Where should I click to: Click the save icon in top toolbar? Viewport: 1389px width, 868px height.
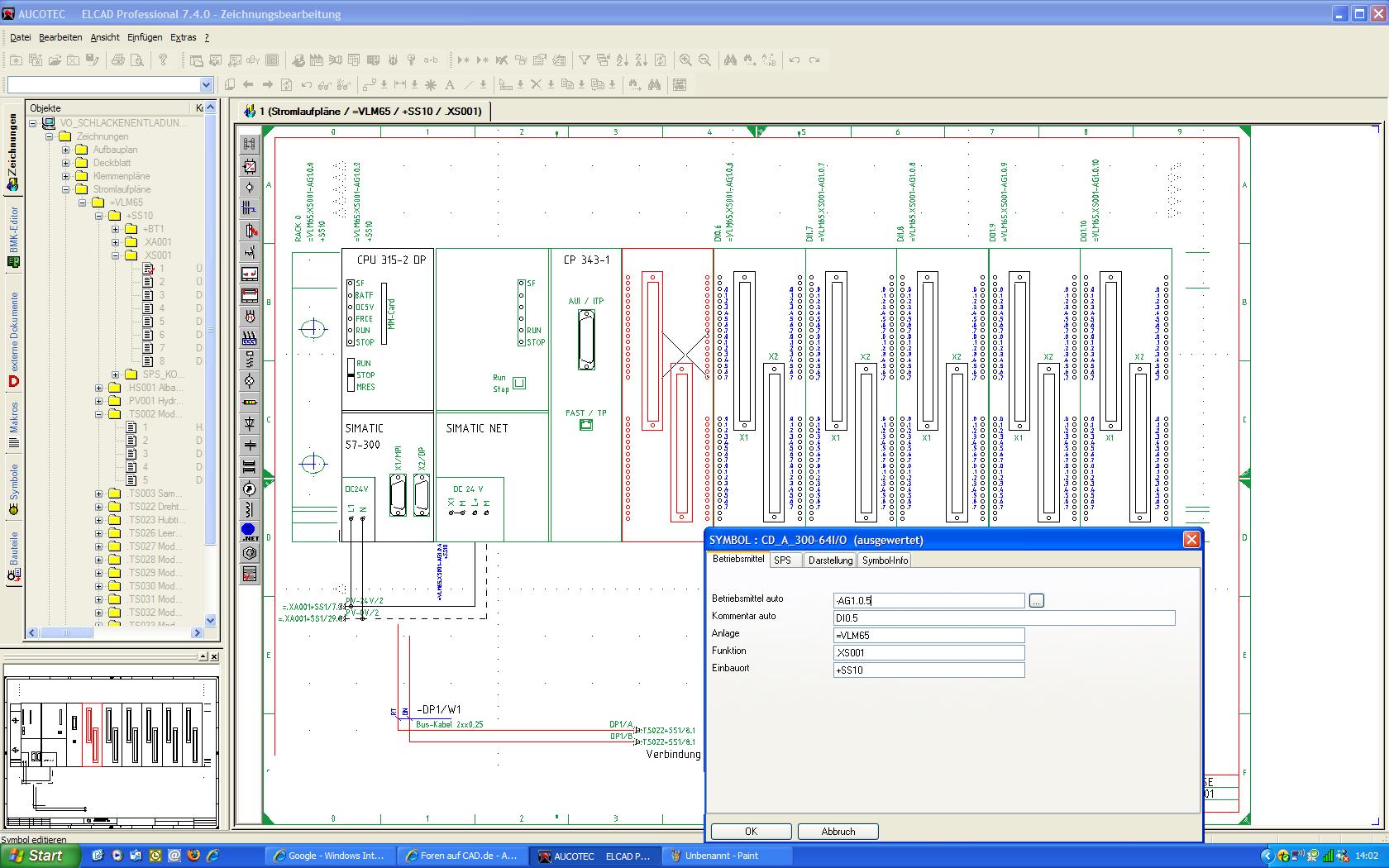(x=93, y=60)
